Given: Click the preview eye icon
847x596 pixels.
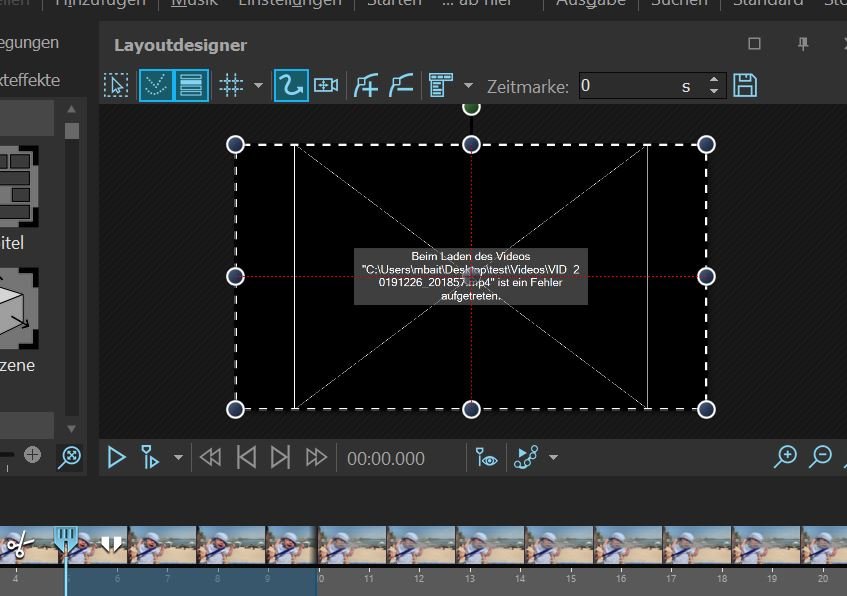Looking at the screenshot, I should coord(487,458).
